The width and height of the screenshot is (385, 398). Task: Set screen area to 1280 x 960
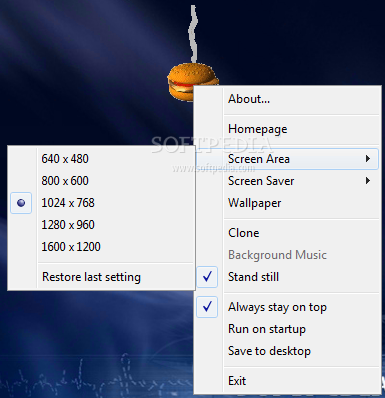101,225
